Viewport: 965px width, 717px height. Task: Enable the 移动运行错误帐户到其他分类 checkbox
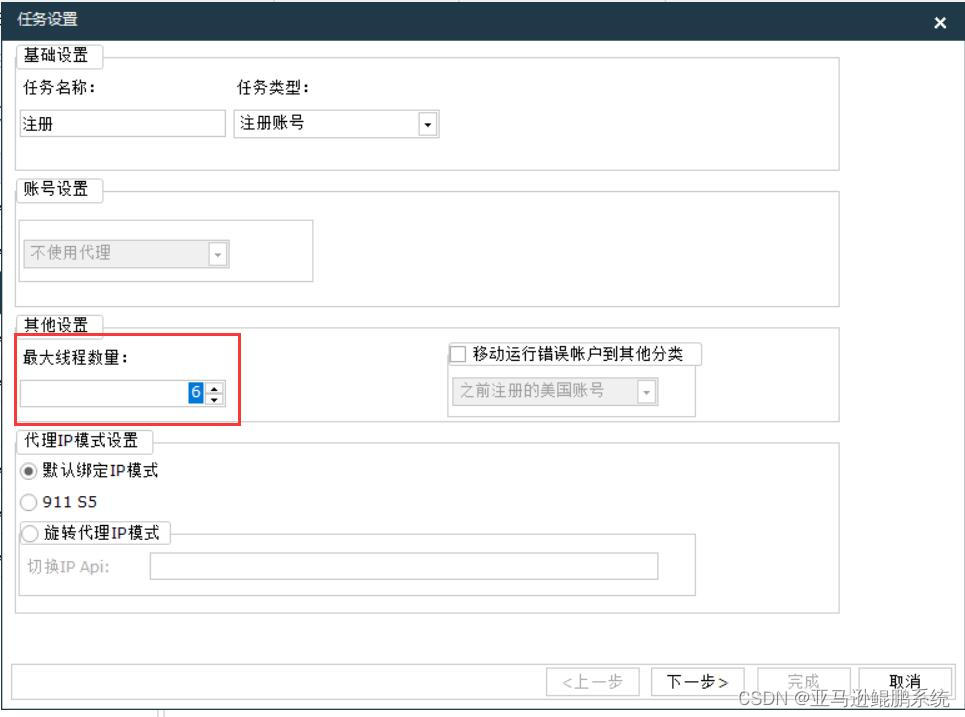coord(458,354)
